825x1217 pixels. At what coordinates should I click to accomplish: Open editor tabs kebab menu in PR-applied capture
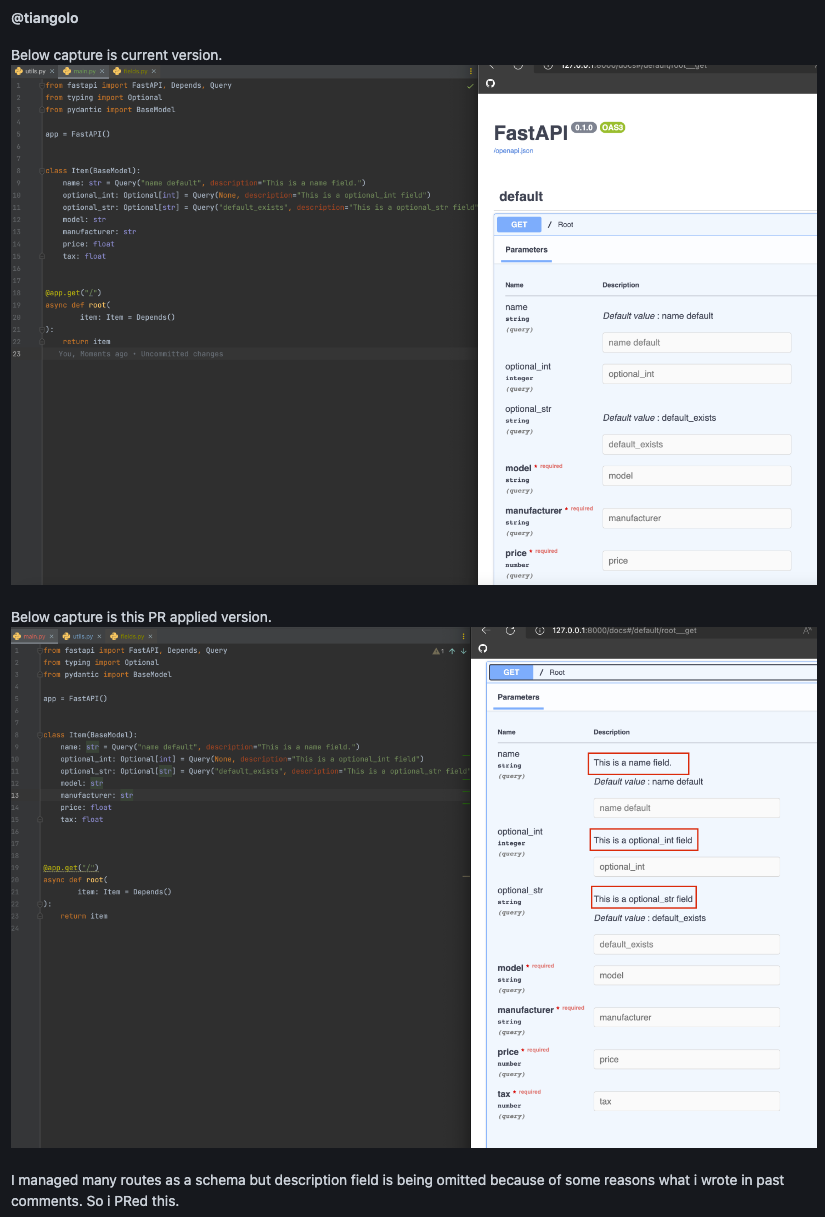click(463, 634)
